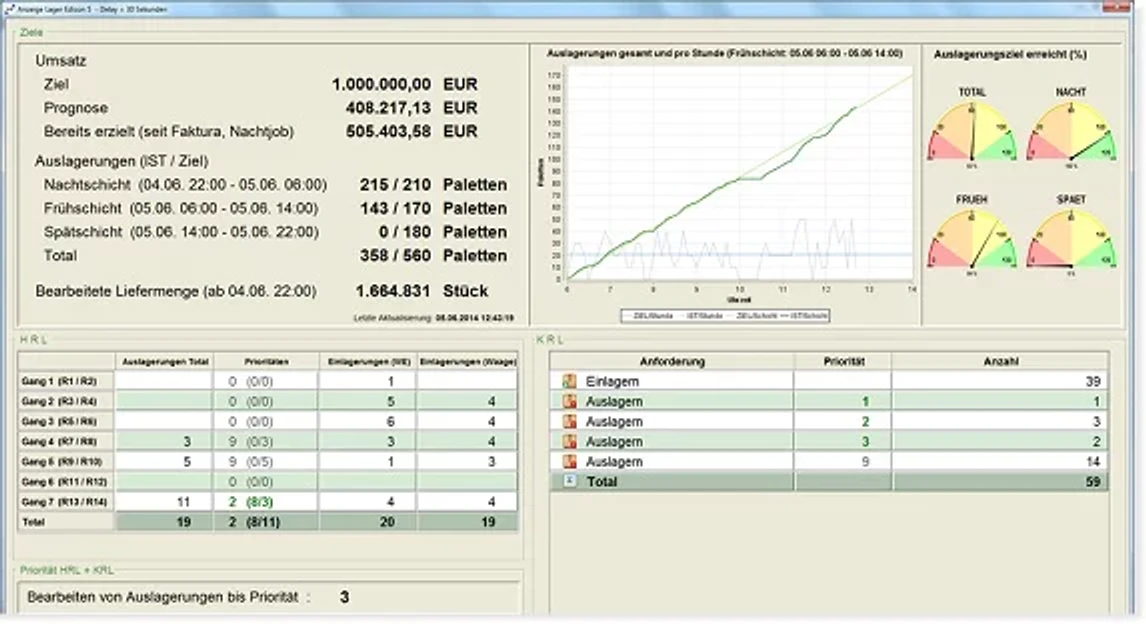Click the FRUEH gauge dial
Viewport: 1146px width, 624px height.
click(972, 239)
